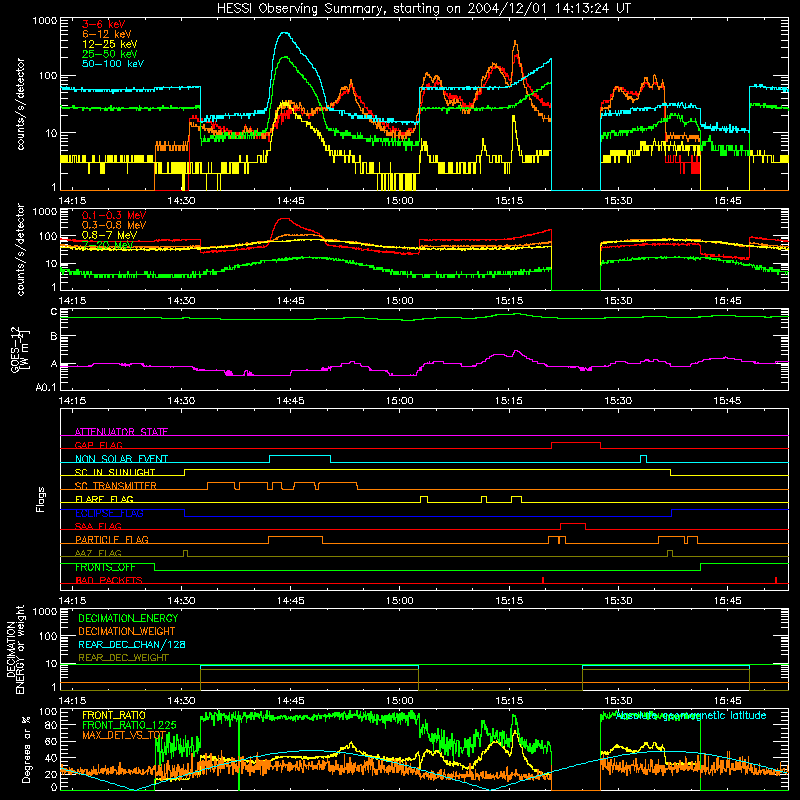Click the 0.3-0.8 MeV legend label

click(x=114, y=225)
